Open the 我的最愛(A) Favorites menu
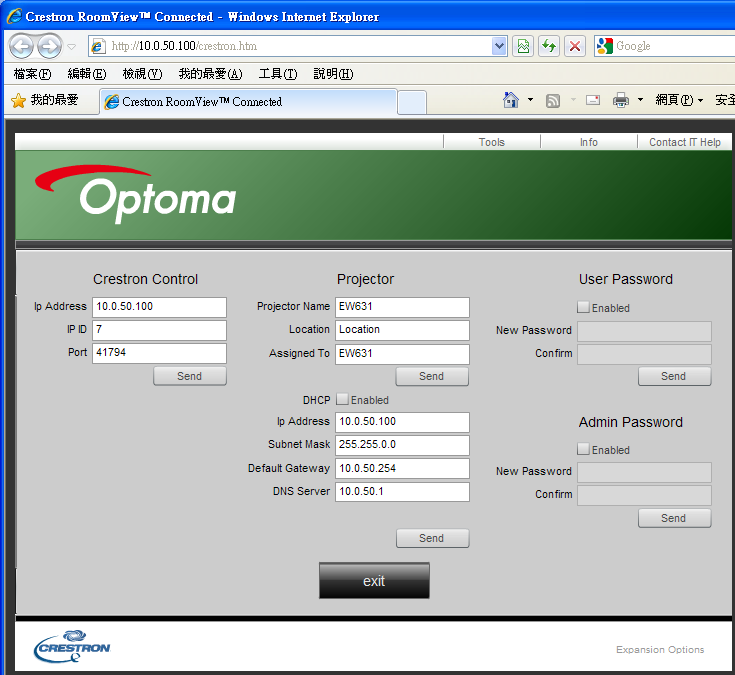 (x=210, y=74)
